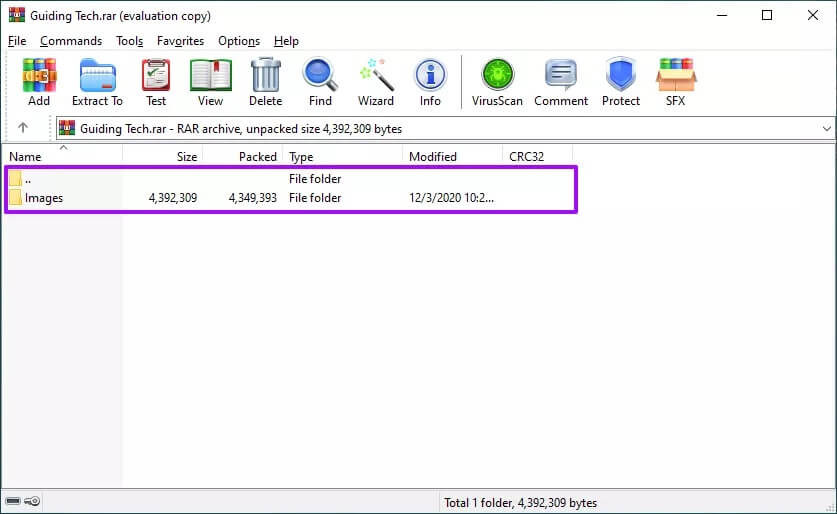Viewport: 837px width, 514px height.
Task: Launch the Wizard wand icon
Action: click(376, 75)
